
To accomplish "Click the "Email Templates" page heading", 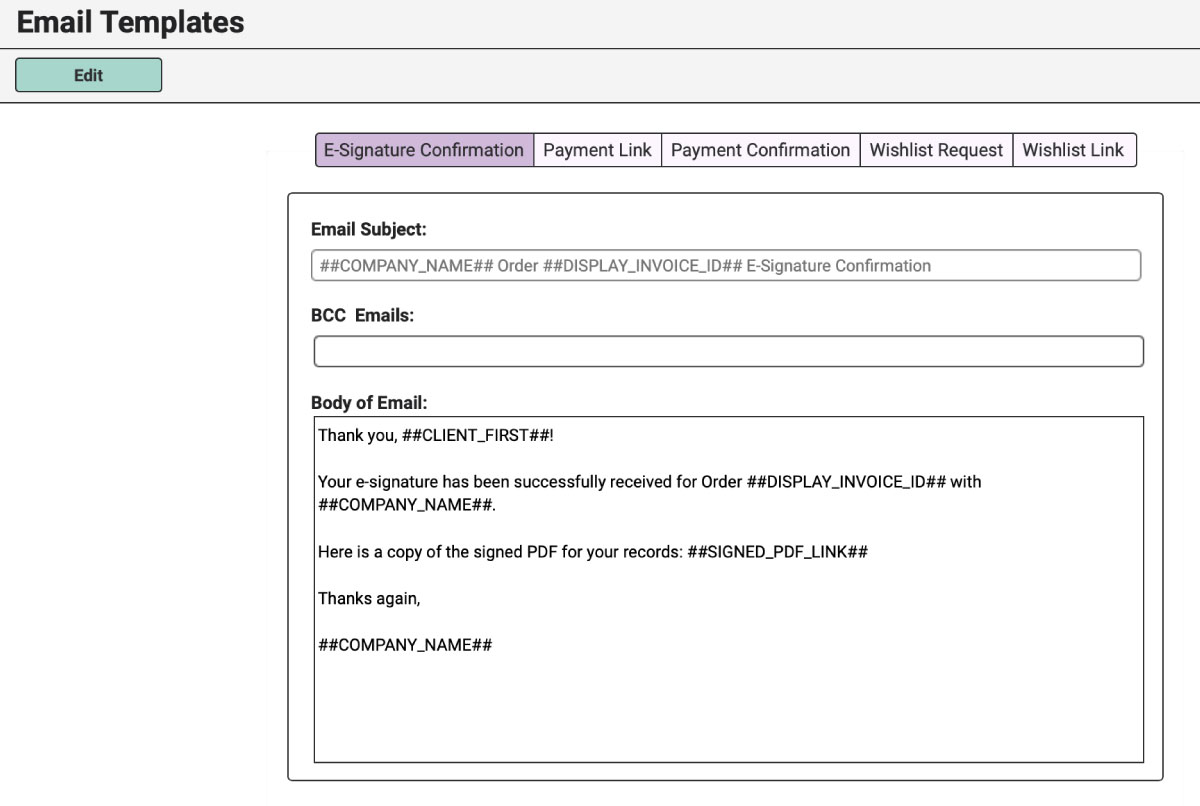I will click(x=130, y=22).
